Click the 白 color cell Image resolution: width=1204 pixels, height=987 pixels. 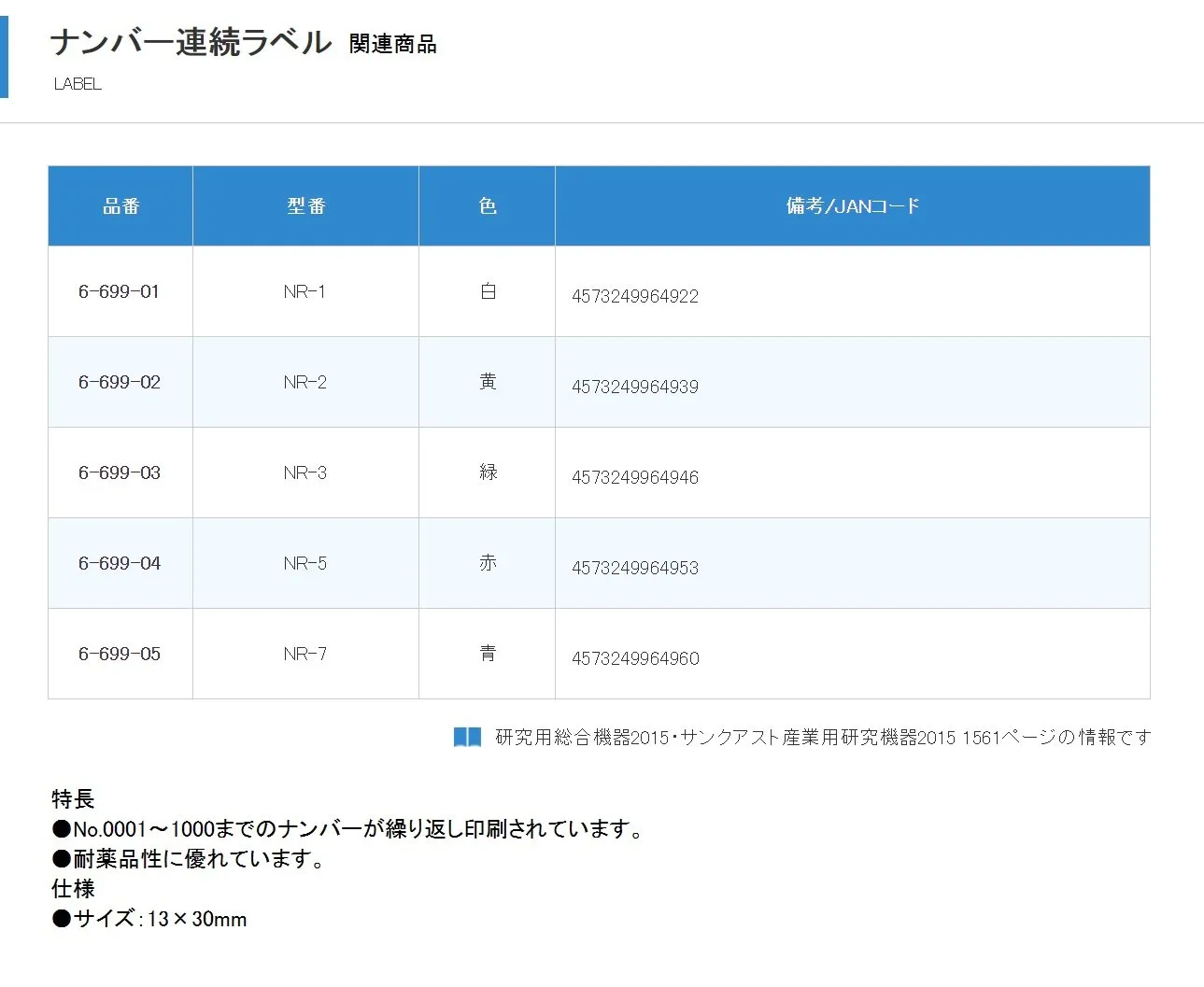point(488,291)
